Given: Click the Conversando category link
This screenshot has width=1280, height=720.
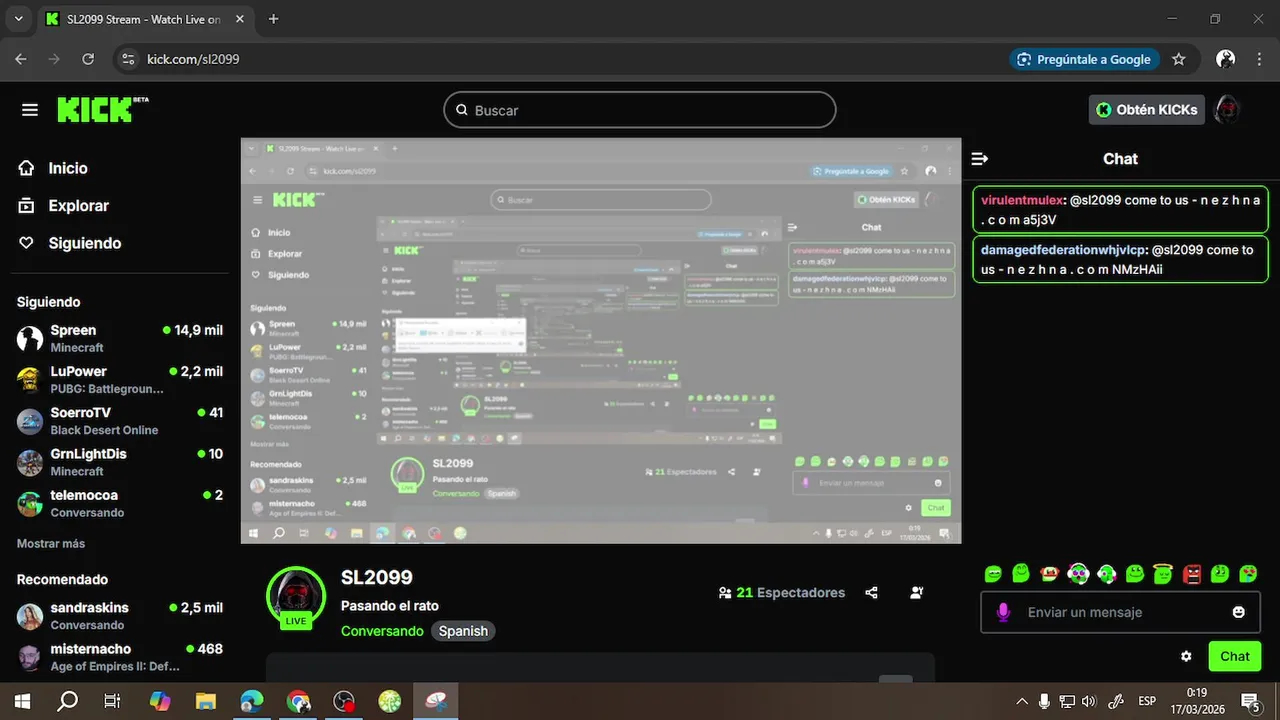Looking at the screenshot, I should pyautogui.click(x=382, y=631).
